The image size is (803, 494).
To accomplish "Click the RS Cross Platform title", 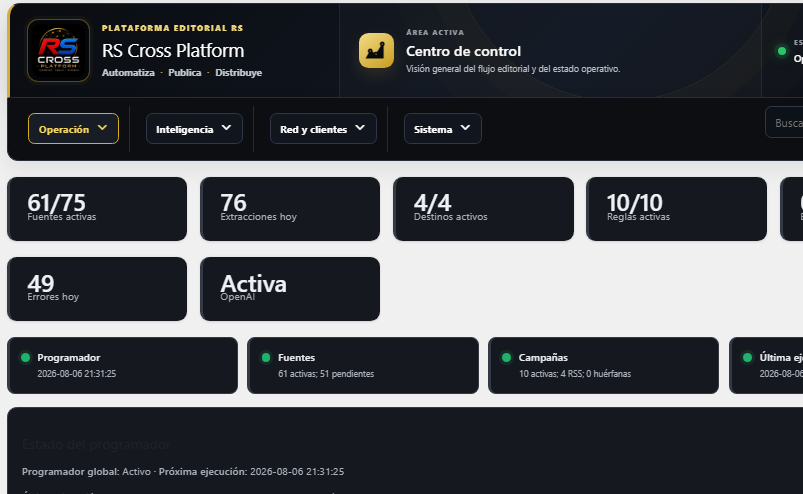I will click(x=173, y=51).
